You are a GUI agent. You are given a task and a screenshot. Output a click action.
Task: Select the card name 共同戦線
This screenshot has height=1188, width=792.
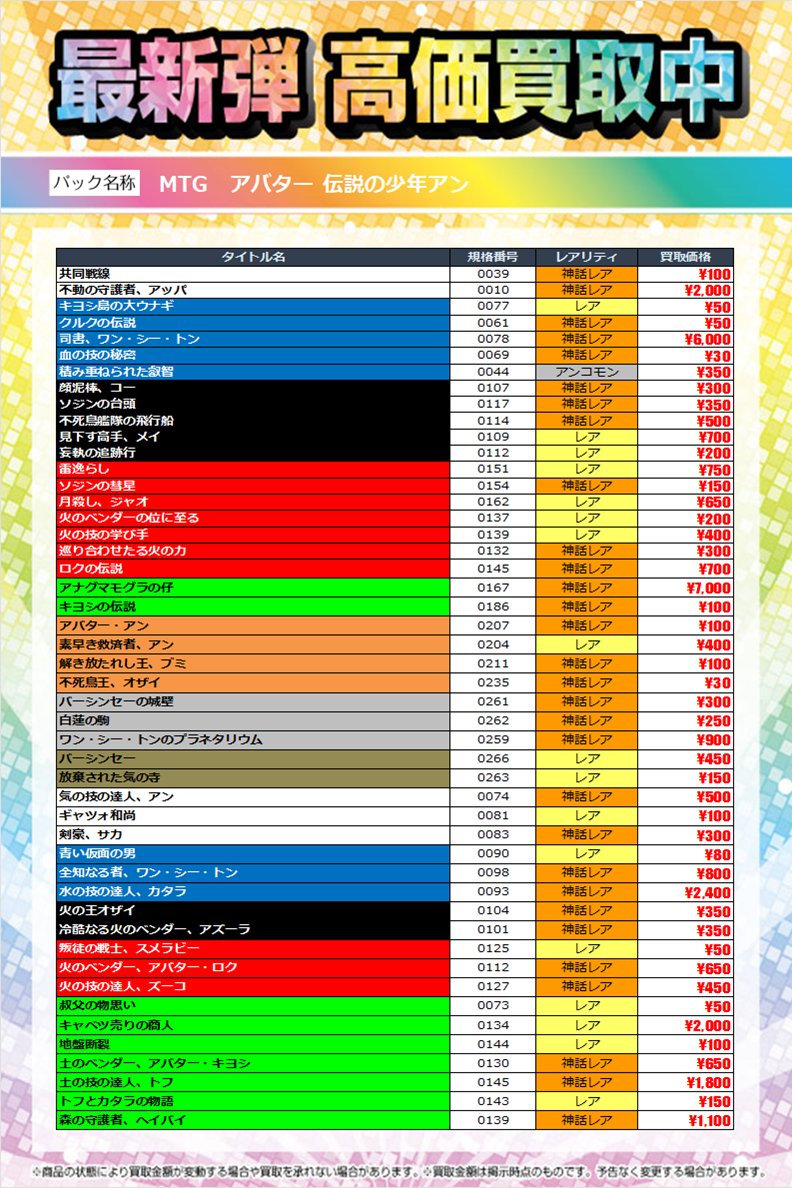coord(85,274)
